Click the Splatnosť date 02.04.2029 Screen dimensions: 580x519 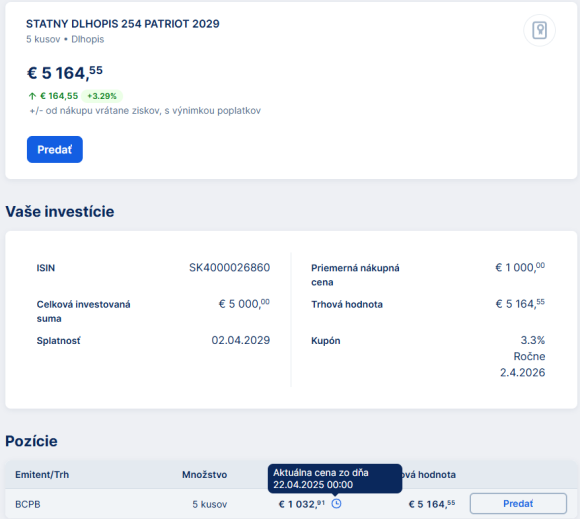(x=241, y=340)
